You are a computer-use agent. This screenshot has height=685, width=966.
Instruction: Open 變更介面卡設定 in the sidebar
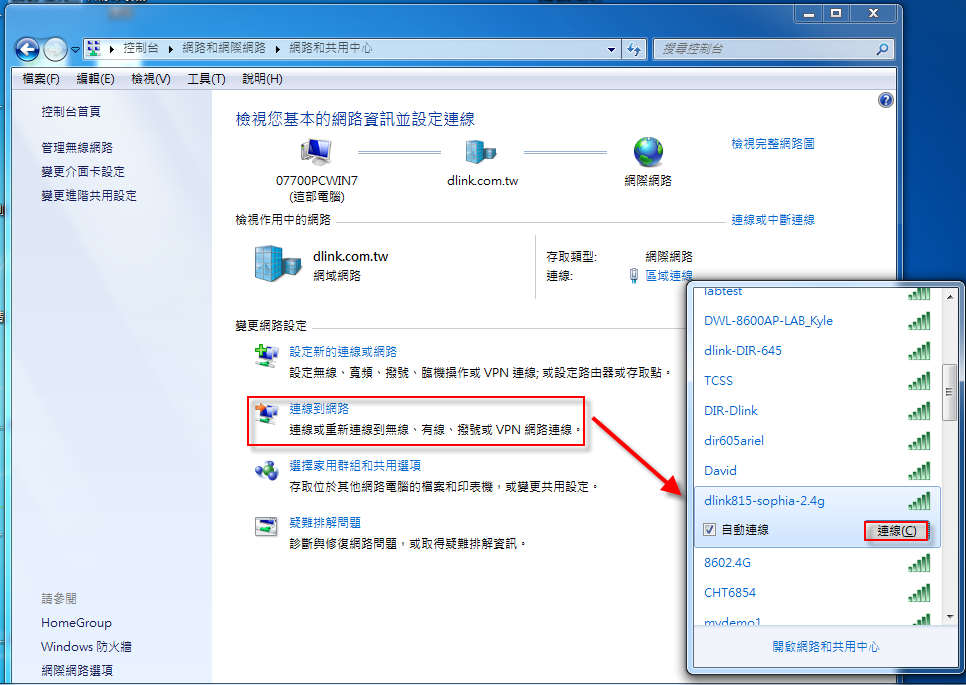tap(83, 172)
